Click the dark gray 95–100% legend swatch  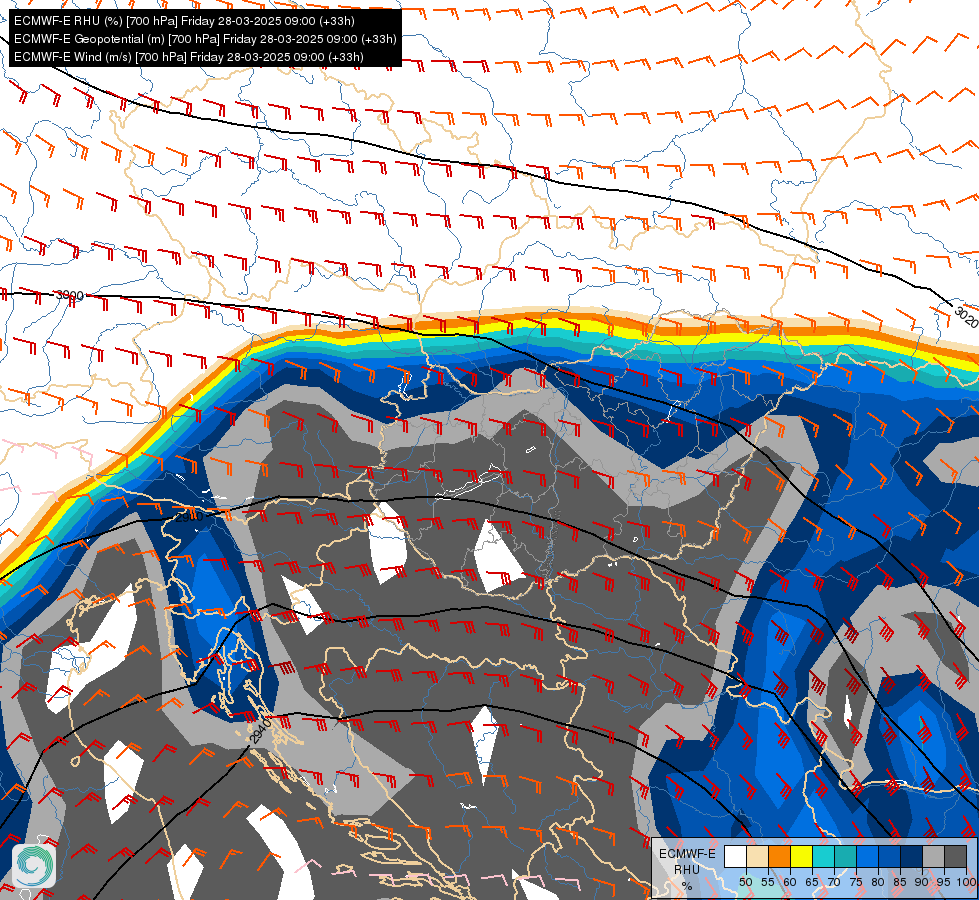(955, 856)
